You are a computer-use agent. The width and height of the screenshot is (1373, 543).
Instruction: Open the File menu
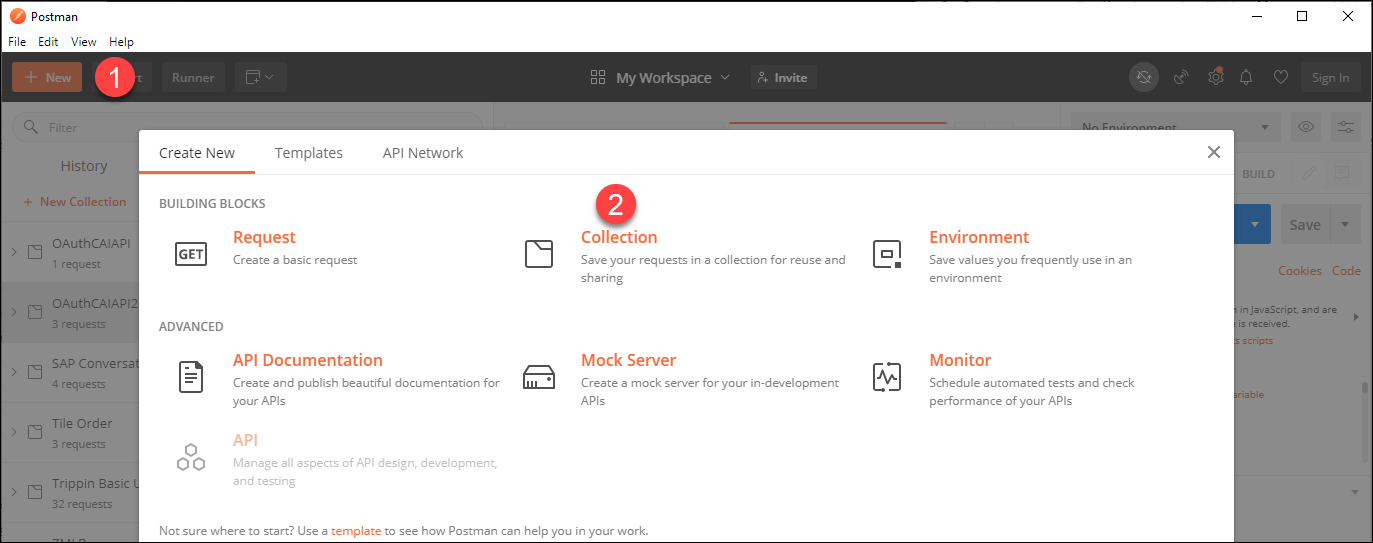[16, 42]
